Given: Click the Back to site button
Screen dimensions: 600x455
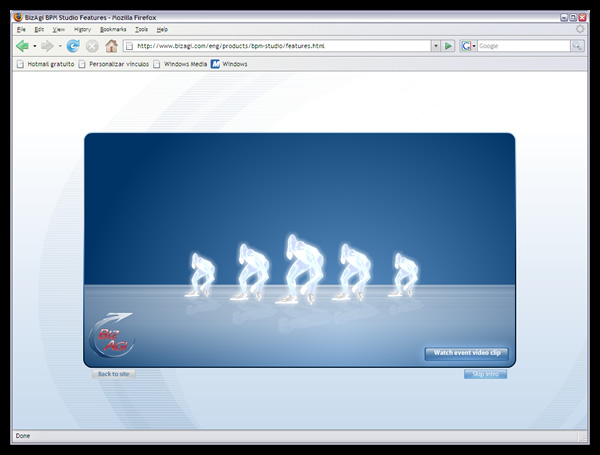Looking at the screenshot, I should 112,374.
